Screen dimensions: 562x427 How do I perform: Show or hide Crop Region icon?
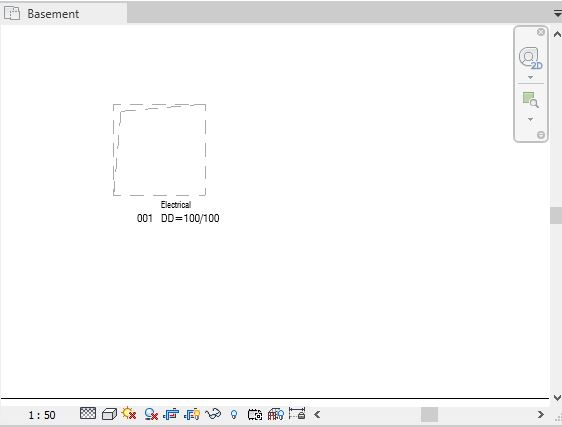(192, 414)
